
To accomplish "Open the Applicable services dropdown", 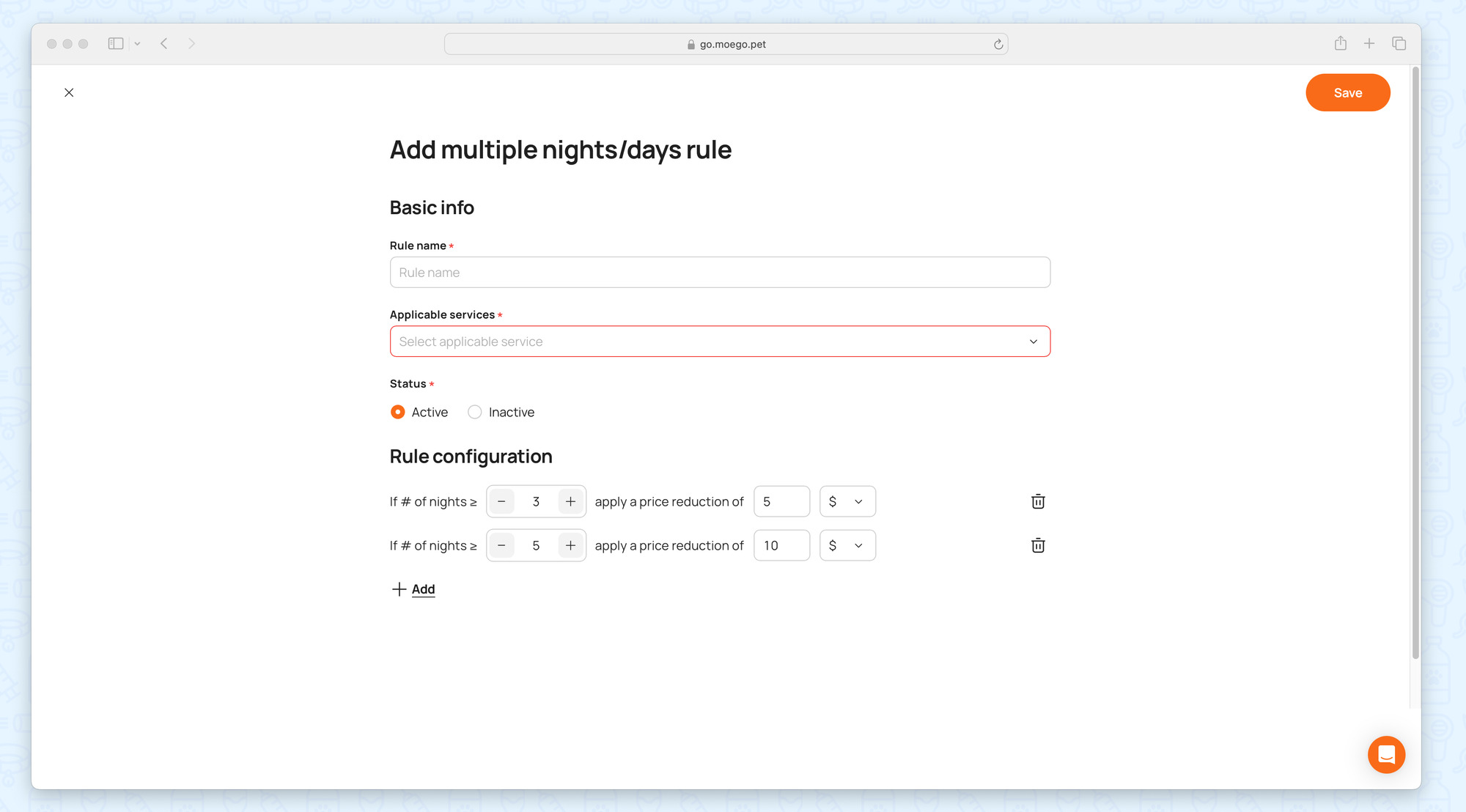I will point(720,342).
